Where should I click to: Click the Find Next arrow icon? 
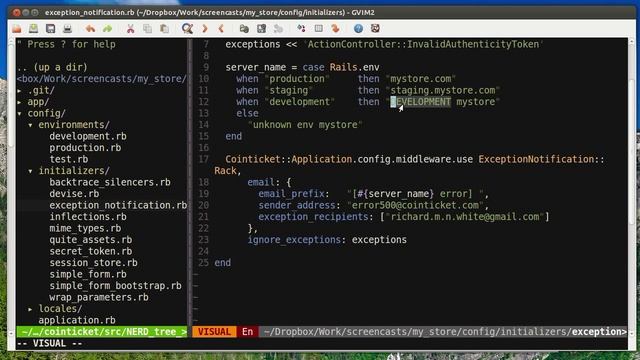(x=204, y=28)
